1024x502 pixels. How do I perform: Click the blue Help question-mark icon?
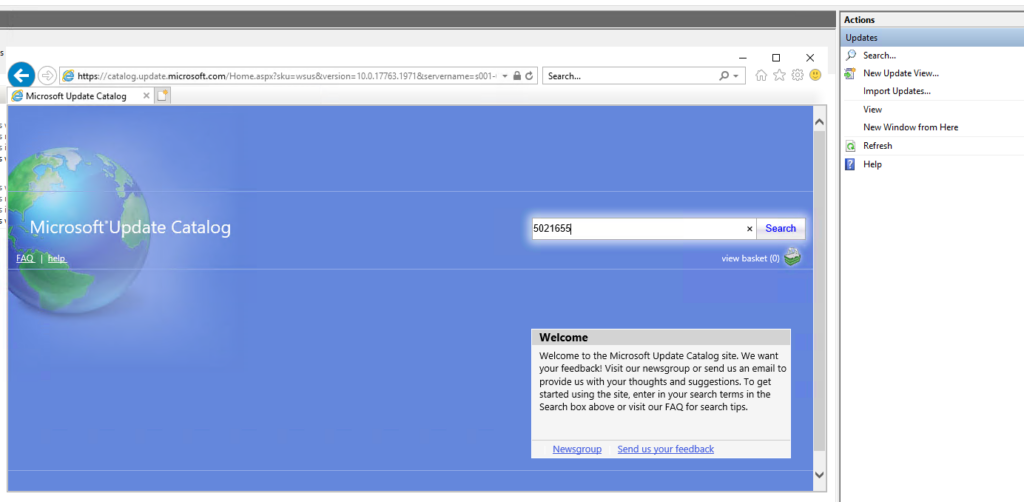(x=850, y=165)
